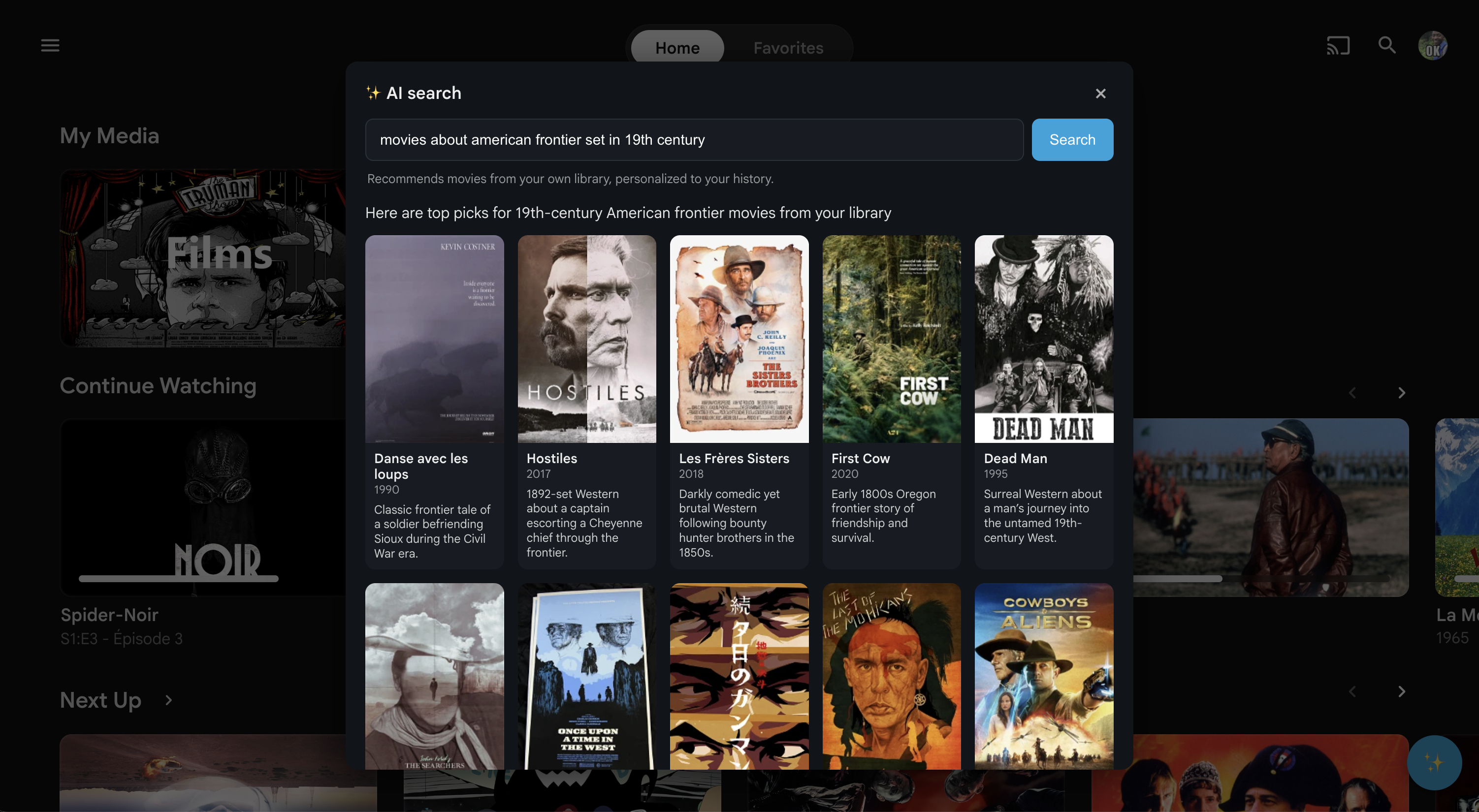Image resolution: width=1479 pixels, height=812 pixels.
Task: Click the floating AI sparkle button
Action: tap(1434, 763)
